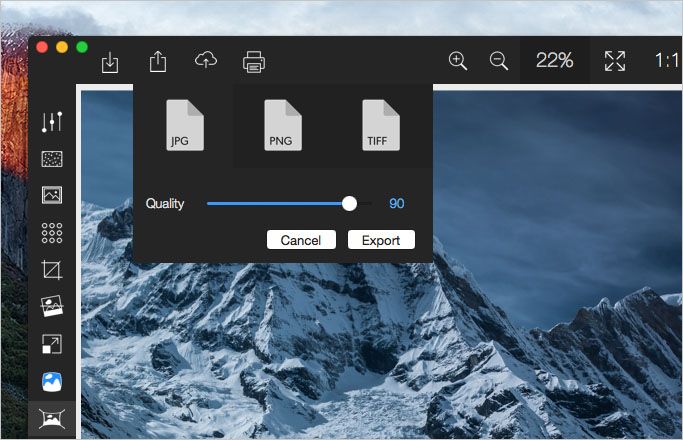The width and height of the screenshot is (683, 440).
Task: Maximize window with green button
Action: click(82, 47)
